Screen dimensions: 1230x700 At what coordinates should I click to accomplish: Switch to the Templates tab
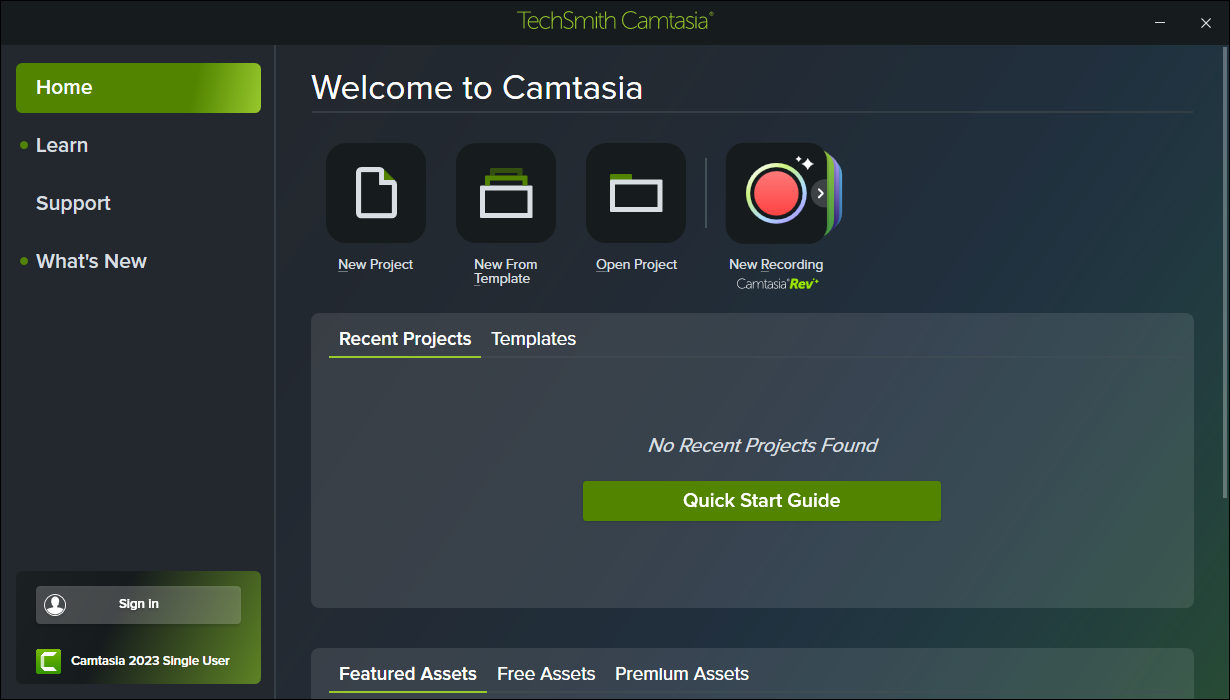(533, 339)
